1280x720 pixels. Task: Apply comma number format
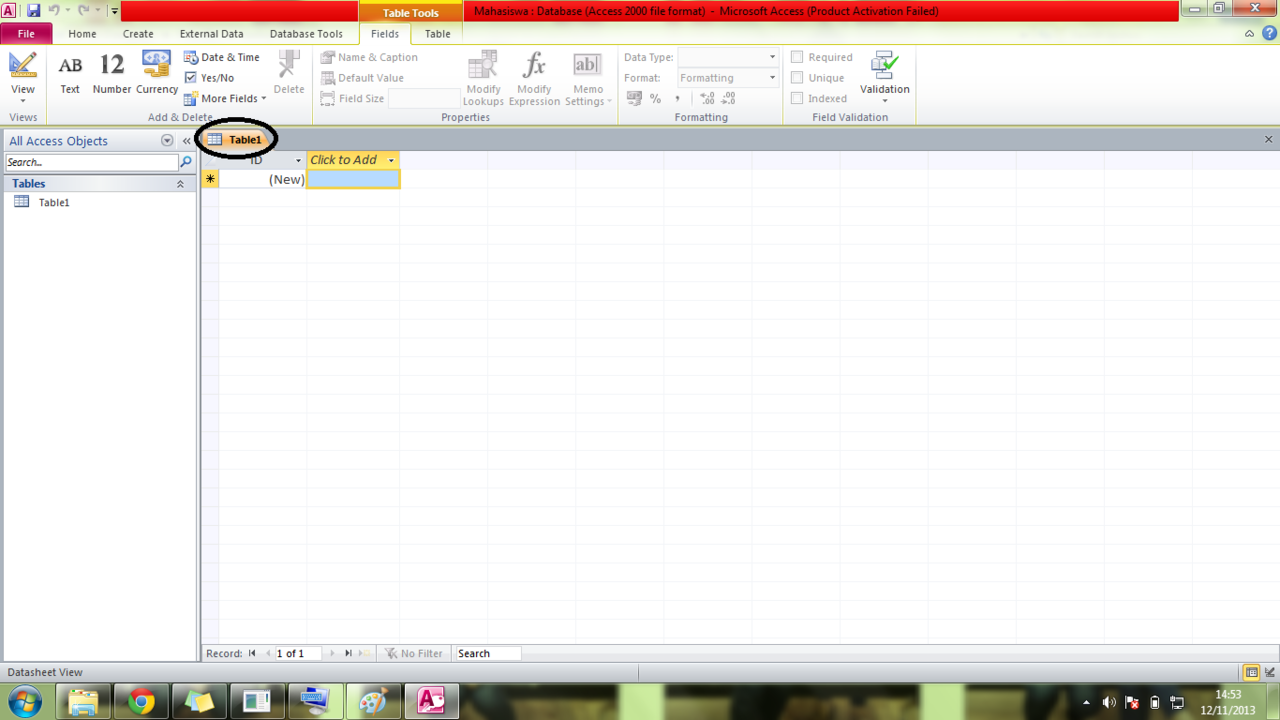[677, 98]
